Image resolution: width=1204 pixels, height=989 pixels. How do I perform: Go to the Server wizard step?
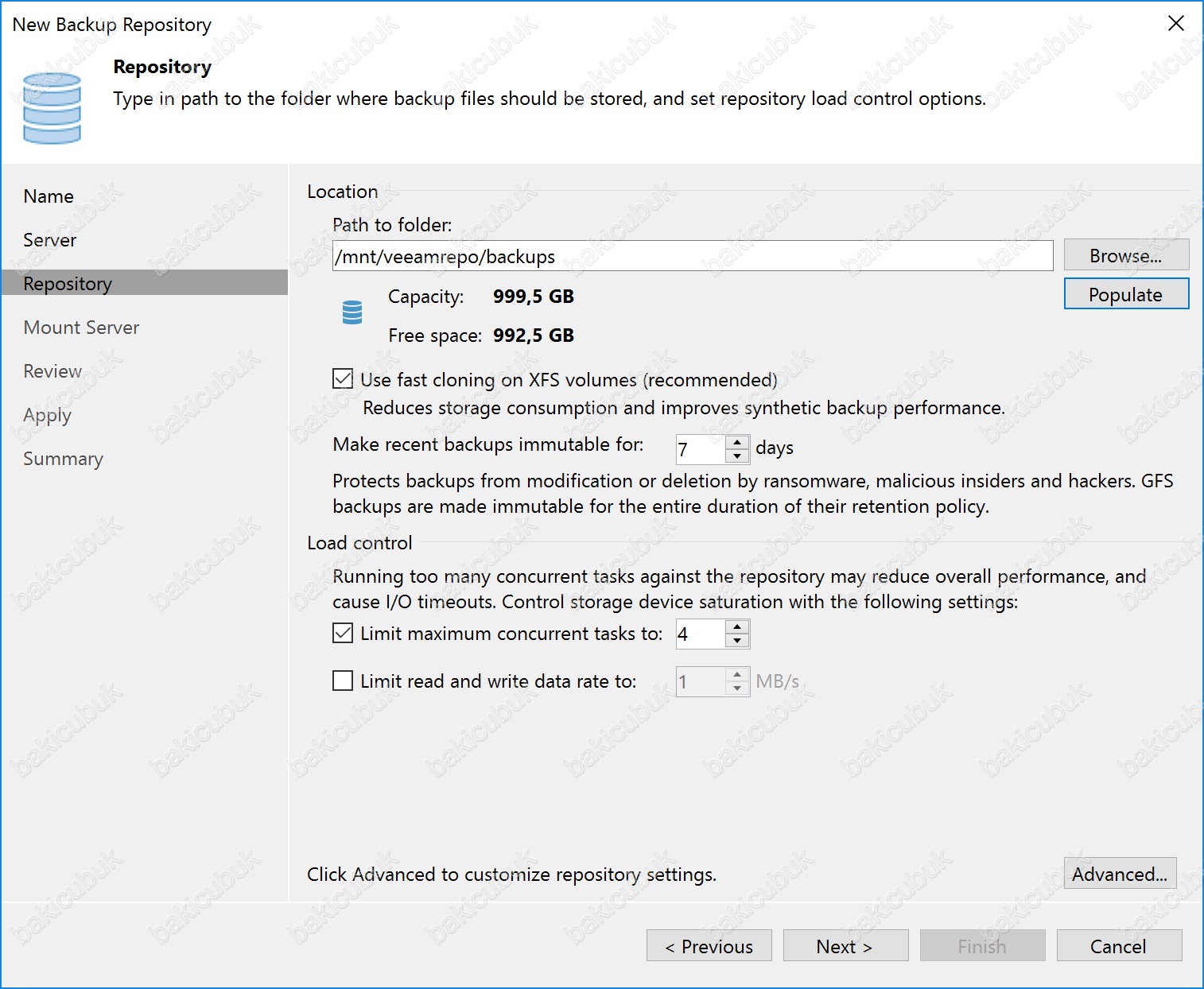coord(50,240)
